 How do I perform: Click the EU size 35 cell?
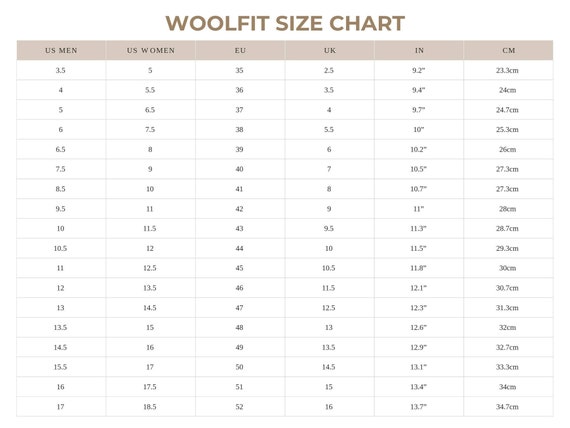click(240, 70)
